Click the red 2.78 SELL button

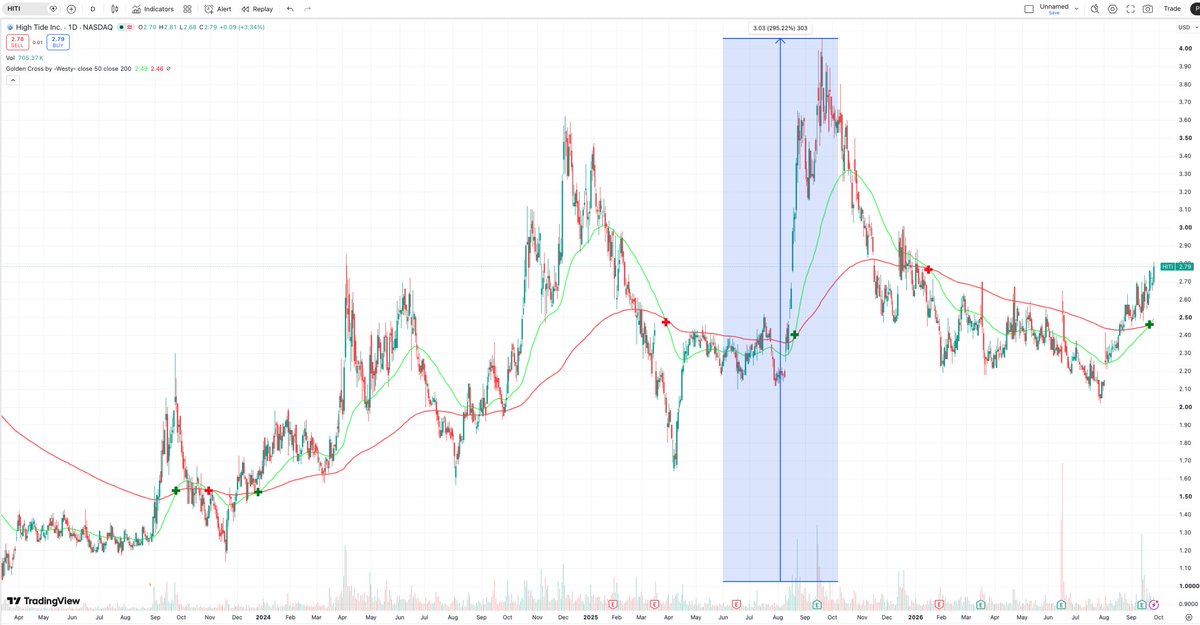coord(16,42)
